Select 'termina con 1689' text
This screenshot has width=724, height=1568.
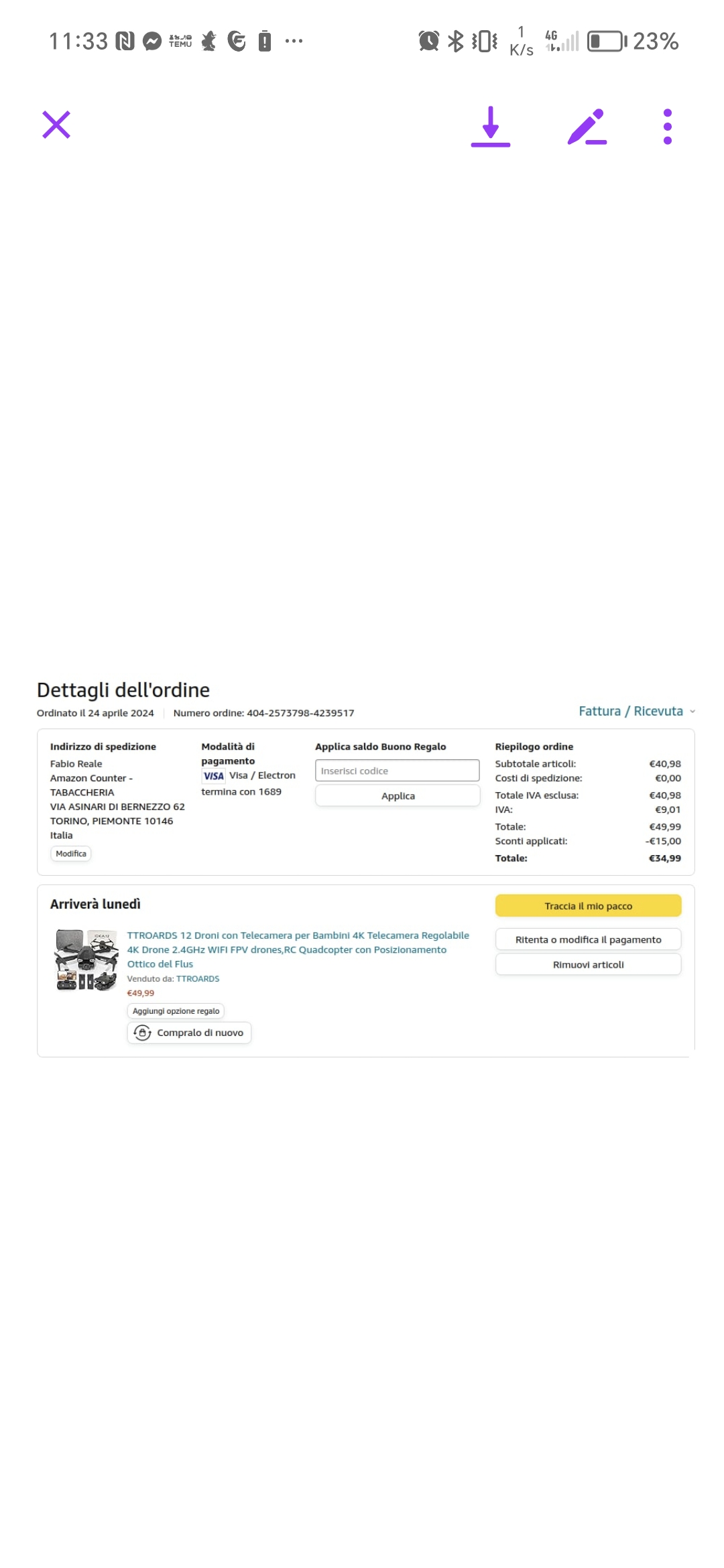coord(241,792)
